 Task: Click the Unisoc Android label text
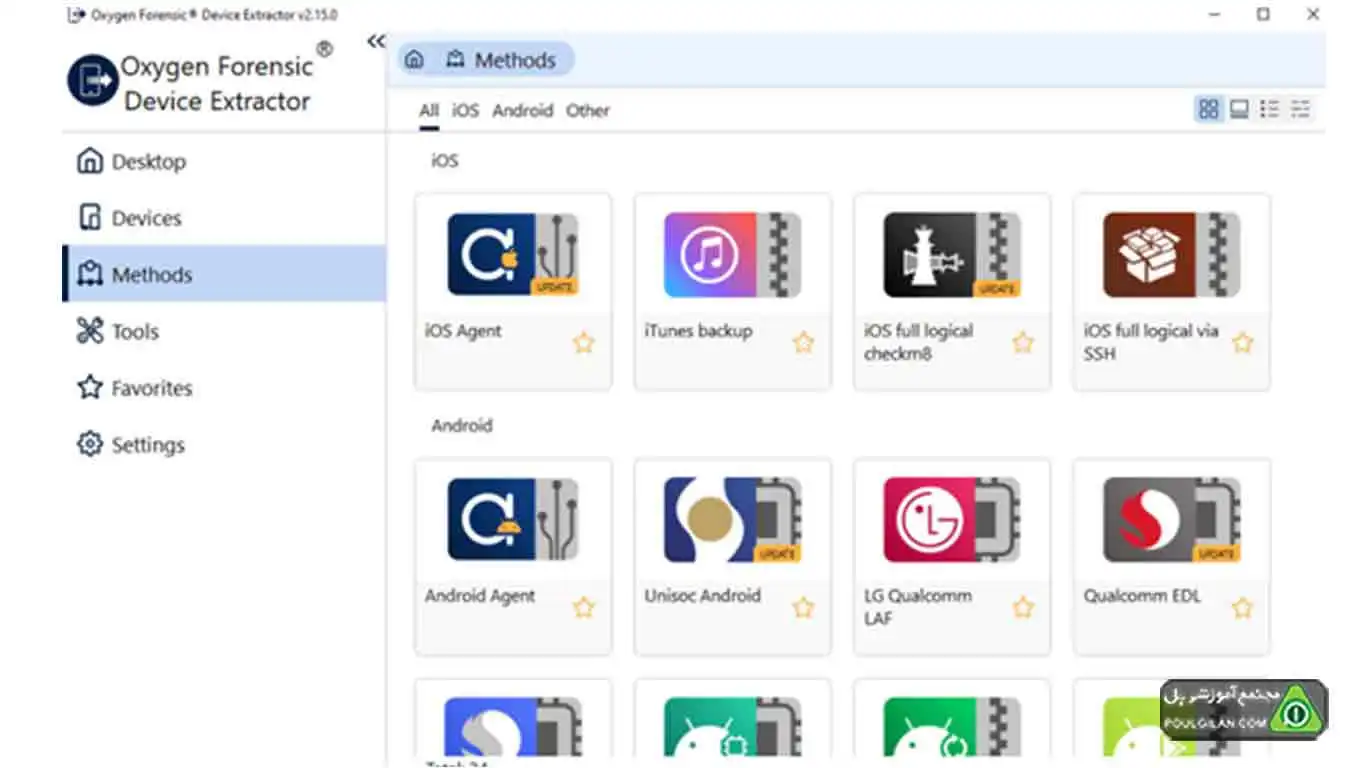(702, 596)
